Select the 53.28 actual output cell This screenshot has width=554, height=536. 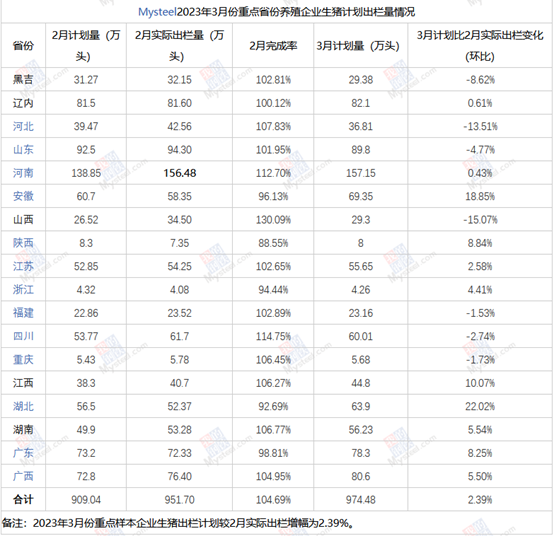coord(179,430)
